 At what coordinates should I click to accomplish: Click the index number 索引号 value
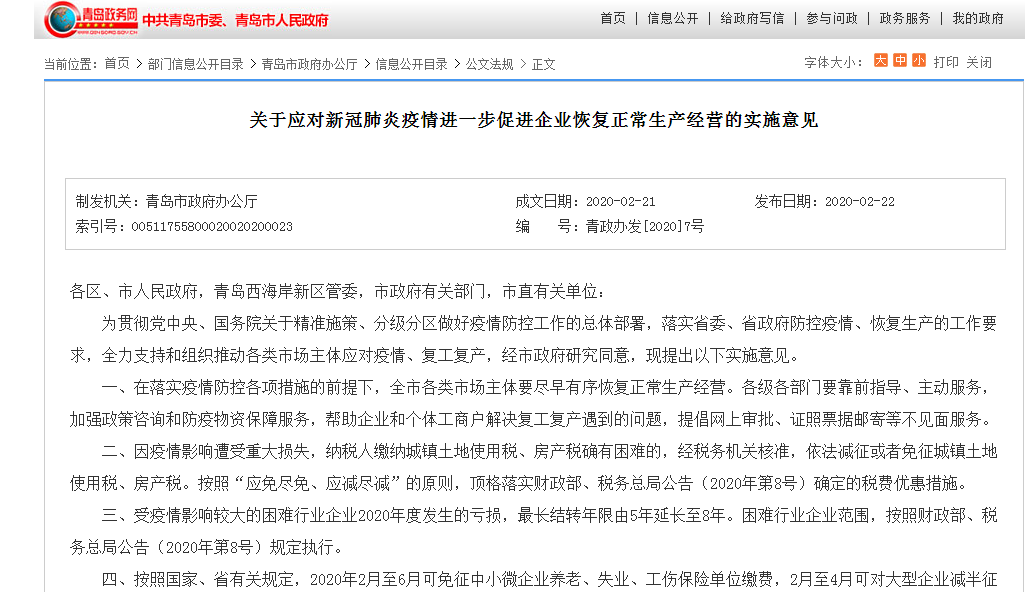click(212, 227)
